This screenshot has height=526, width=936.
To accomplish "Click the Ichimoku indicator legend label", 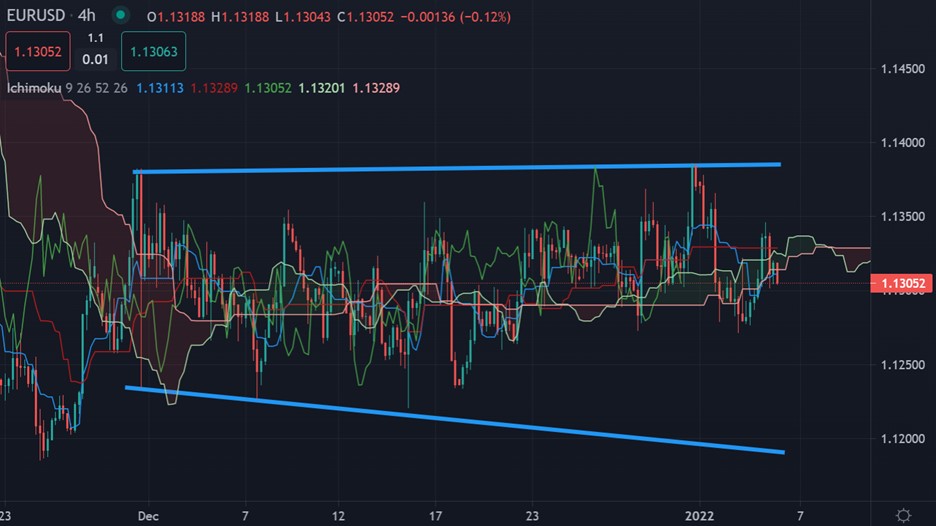I will click(34, 88).
